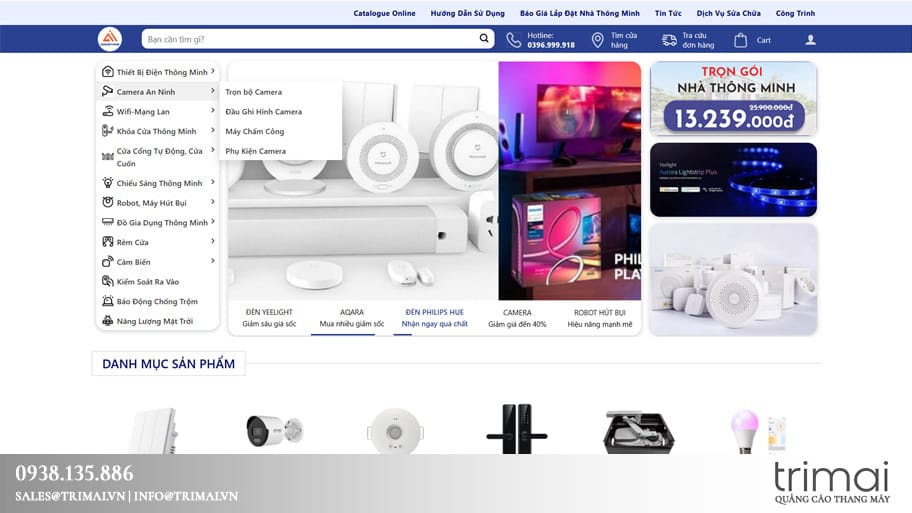The height and width of the screenshot is (513, 912).
Task: Click the Tìm cửa hàng text
Action: 624,40
